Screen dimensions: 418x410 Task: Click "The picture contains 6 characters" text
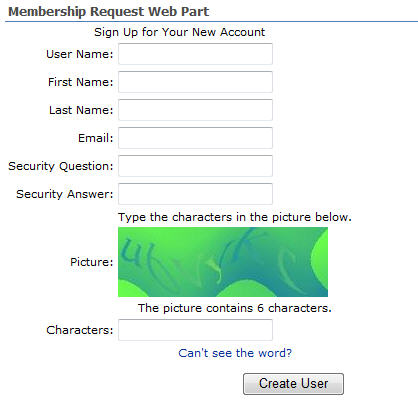tap(235, 308)
